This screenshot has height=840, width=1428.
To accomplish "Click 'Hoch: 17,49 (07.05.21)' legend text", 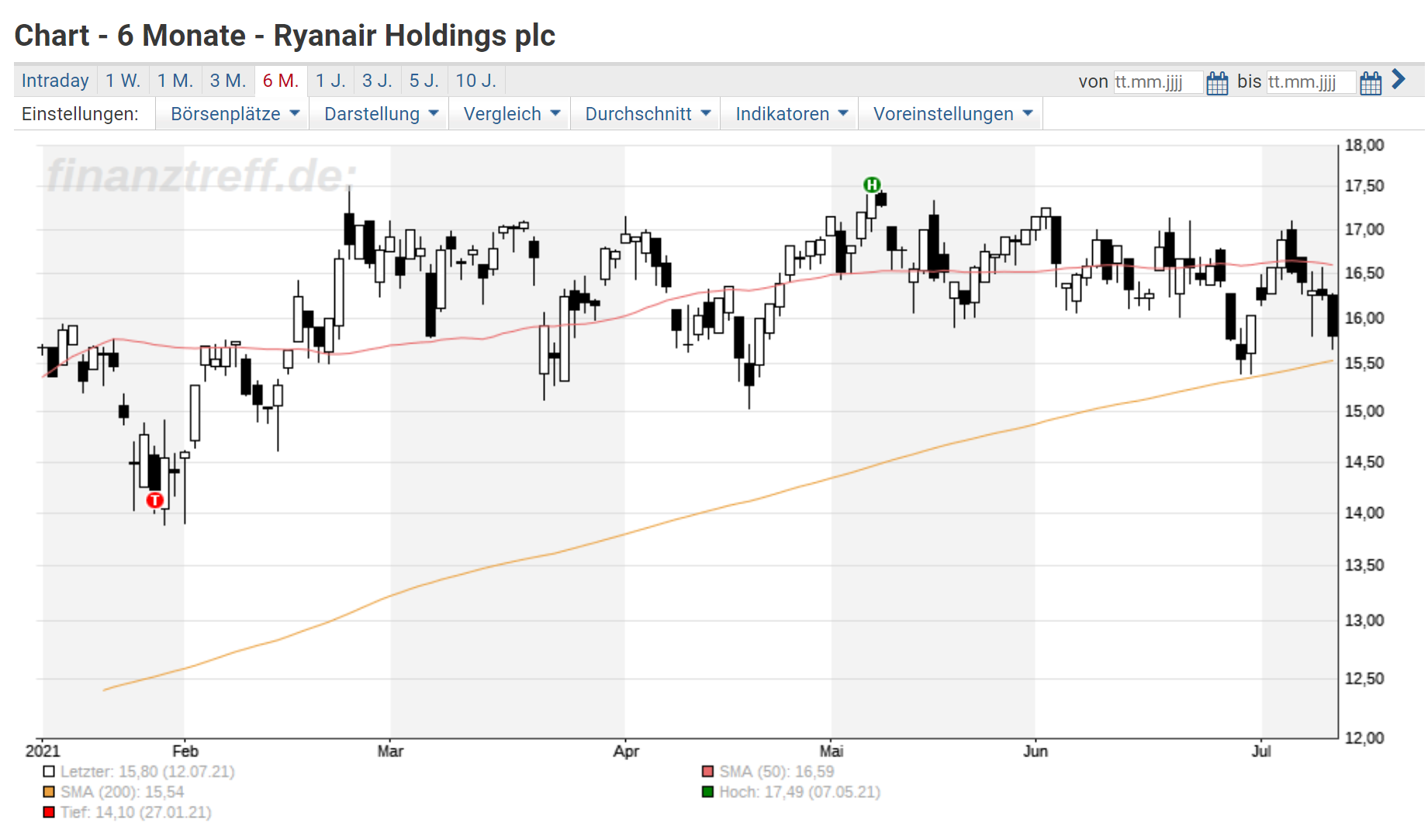I will click(800, 792).
